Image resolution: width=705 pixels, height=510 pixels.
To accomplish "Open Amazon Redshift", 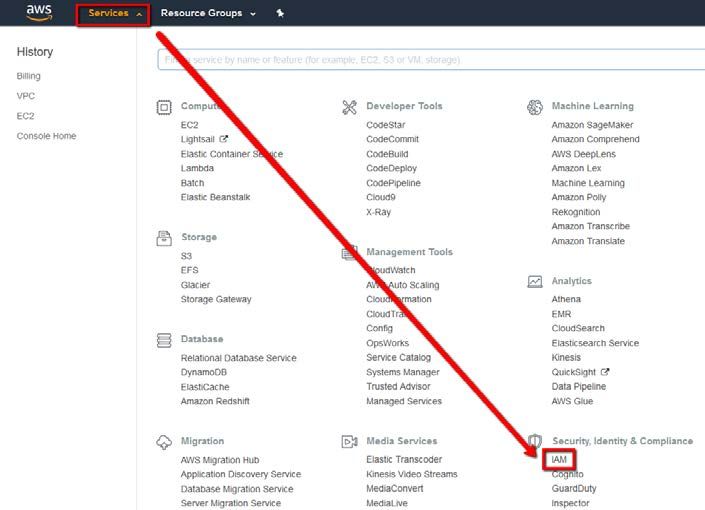I will click(215, 401).
